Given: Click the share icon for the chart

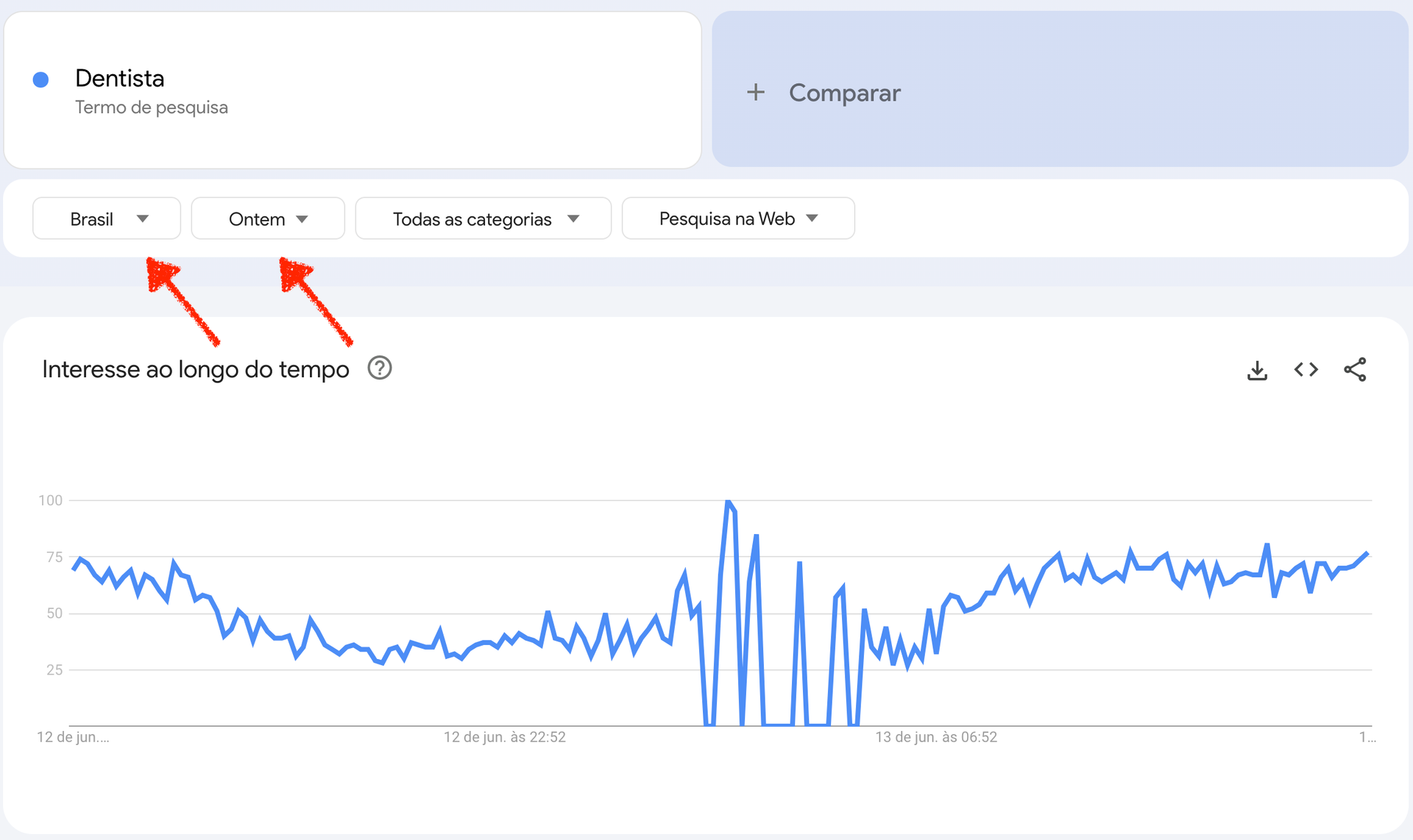Looking at the screenshot, I should tap(1356, 370).
